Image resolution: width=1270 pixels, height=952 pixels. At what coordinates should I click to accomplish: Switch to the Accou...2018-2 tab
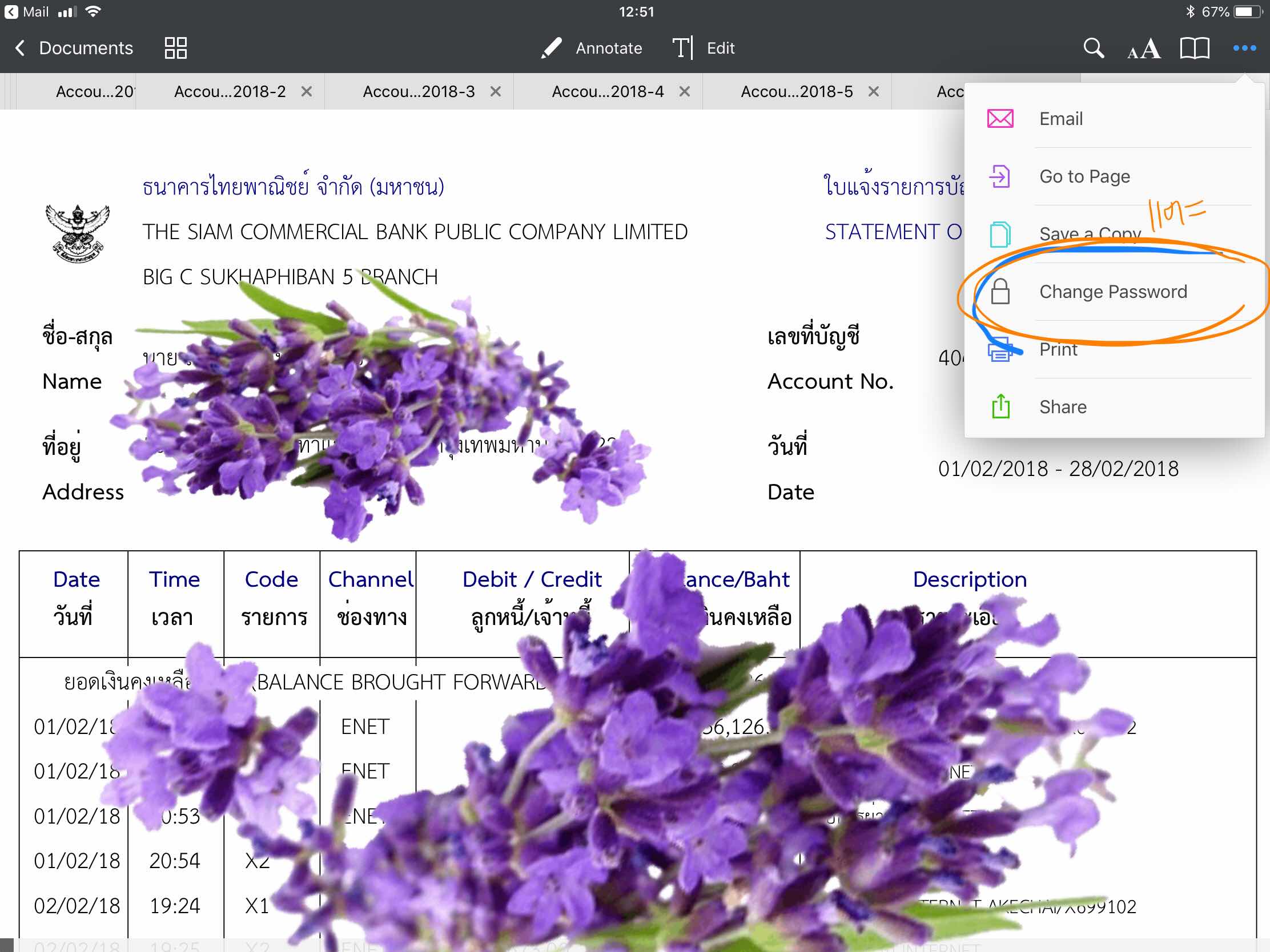tap(230, 92)
